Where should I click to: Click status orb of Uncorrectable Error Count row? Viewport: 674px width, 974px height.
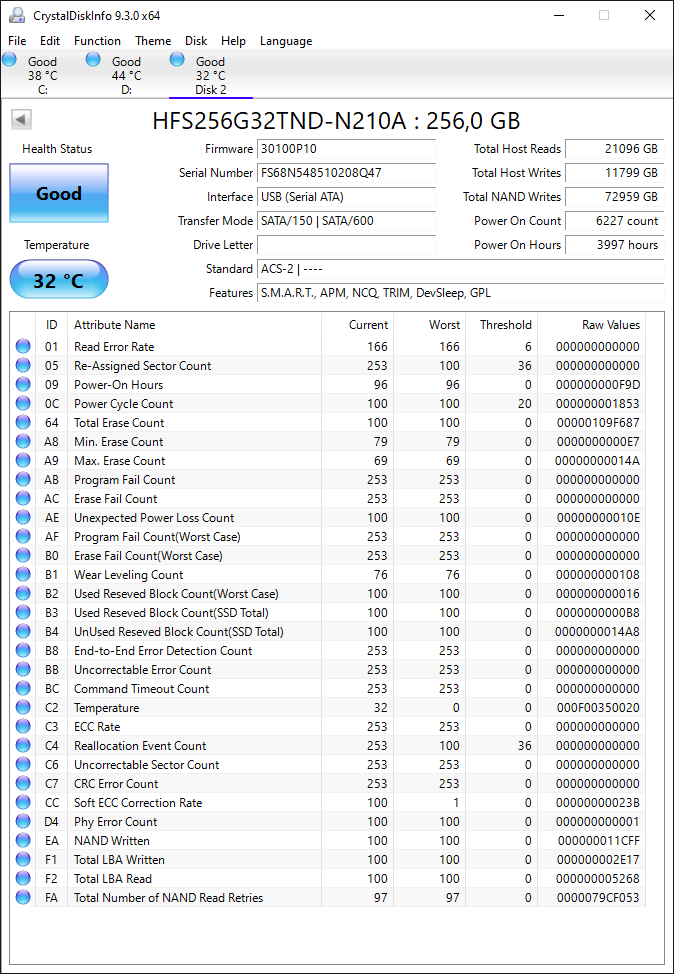pyautogui.click(x=23, y=670)
